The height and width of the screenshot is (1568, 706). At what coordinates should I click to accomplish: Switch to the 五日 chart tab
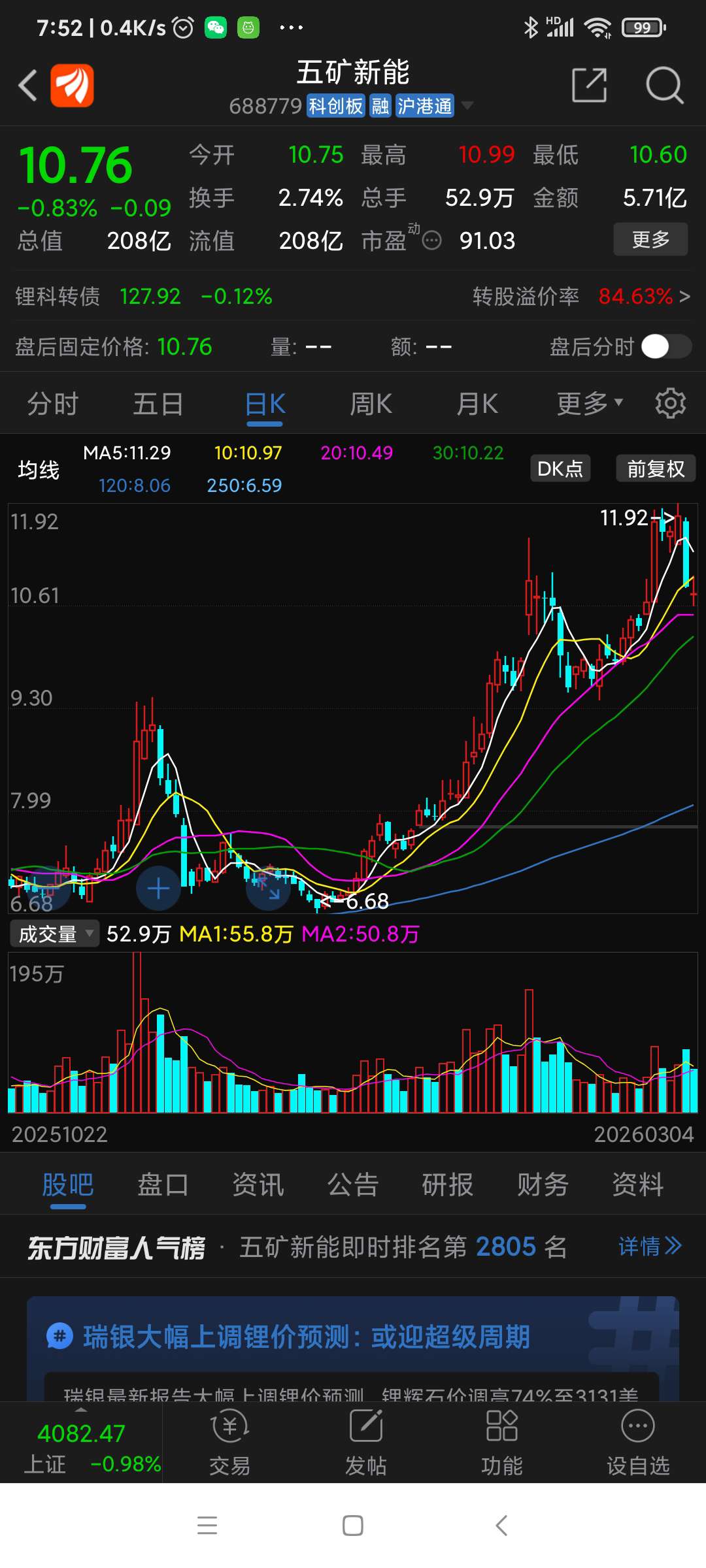point(158,404)
